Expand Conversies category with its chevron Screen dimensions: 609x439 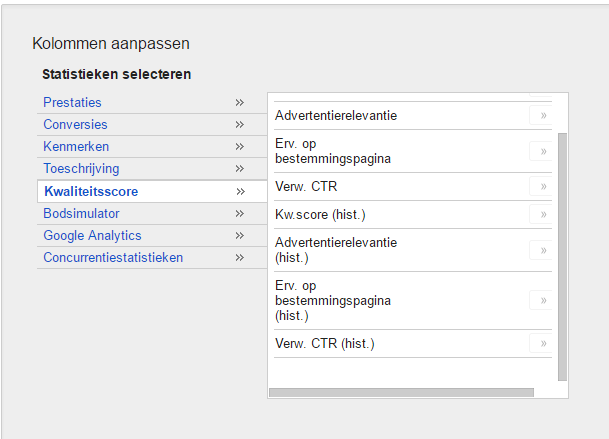[x=240, y=125]
